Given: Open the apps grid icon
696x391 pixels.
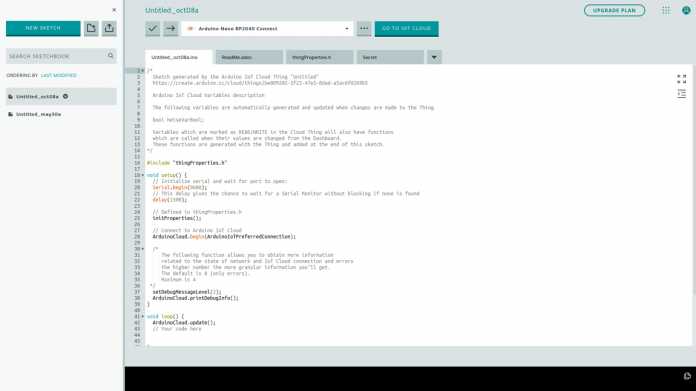Looking at the screenshot, I should pos(666,10).
